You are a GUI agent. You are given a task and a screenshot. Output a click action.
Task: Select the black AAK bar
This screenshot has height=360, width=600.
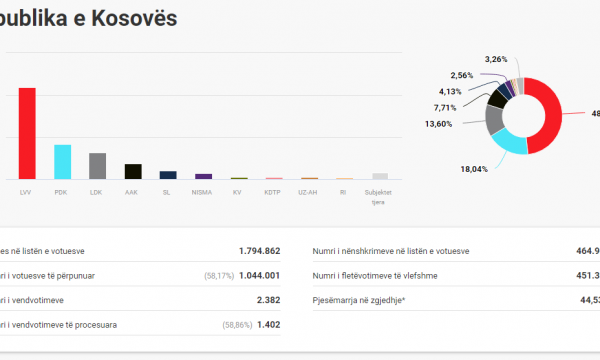pos(133,171)
